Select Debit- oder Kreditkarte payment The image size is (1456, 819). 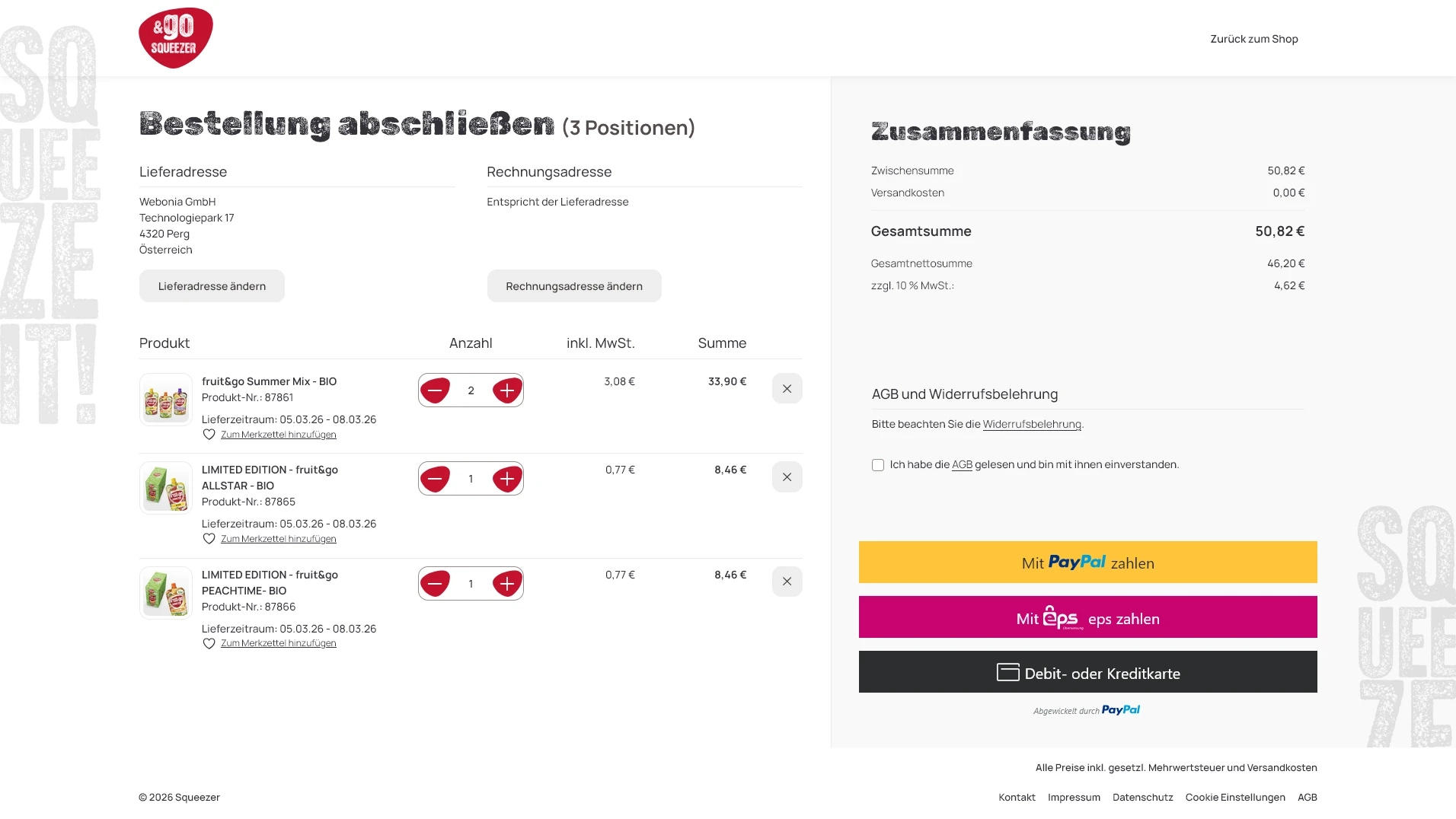(x=1087, y=672)
